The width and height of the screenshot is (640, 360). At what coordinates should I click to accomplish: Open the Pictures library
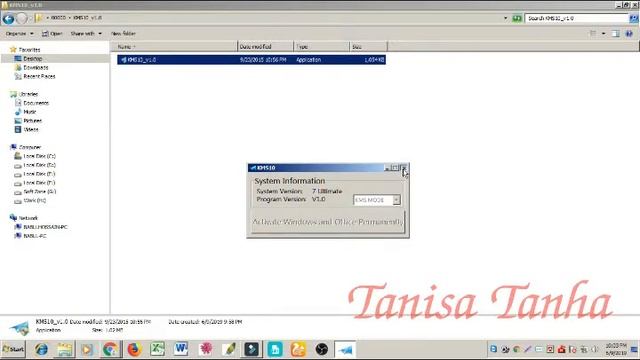point(28,121)
